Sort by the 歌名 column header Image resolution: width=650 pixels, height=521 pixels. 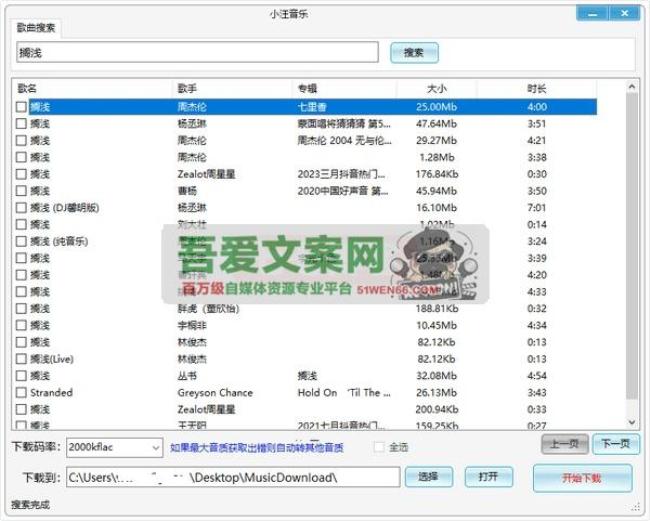pos(27,88)
